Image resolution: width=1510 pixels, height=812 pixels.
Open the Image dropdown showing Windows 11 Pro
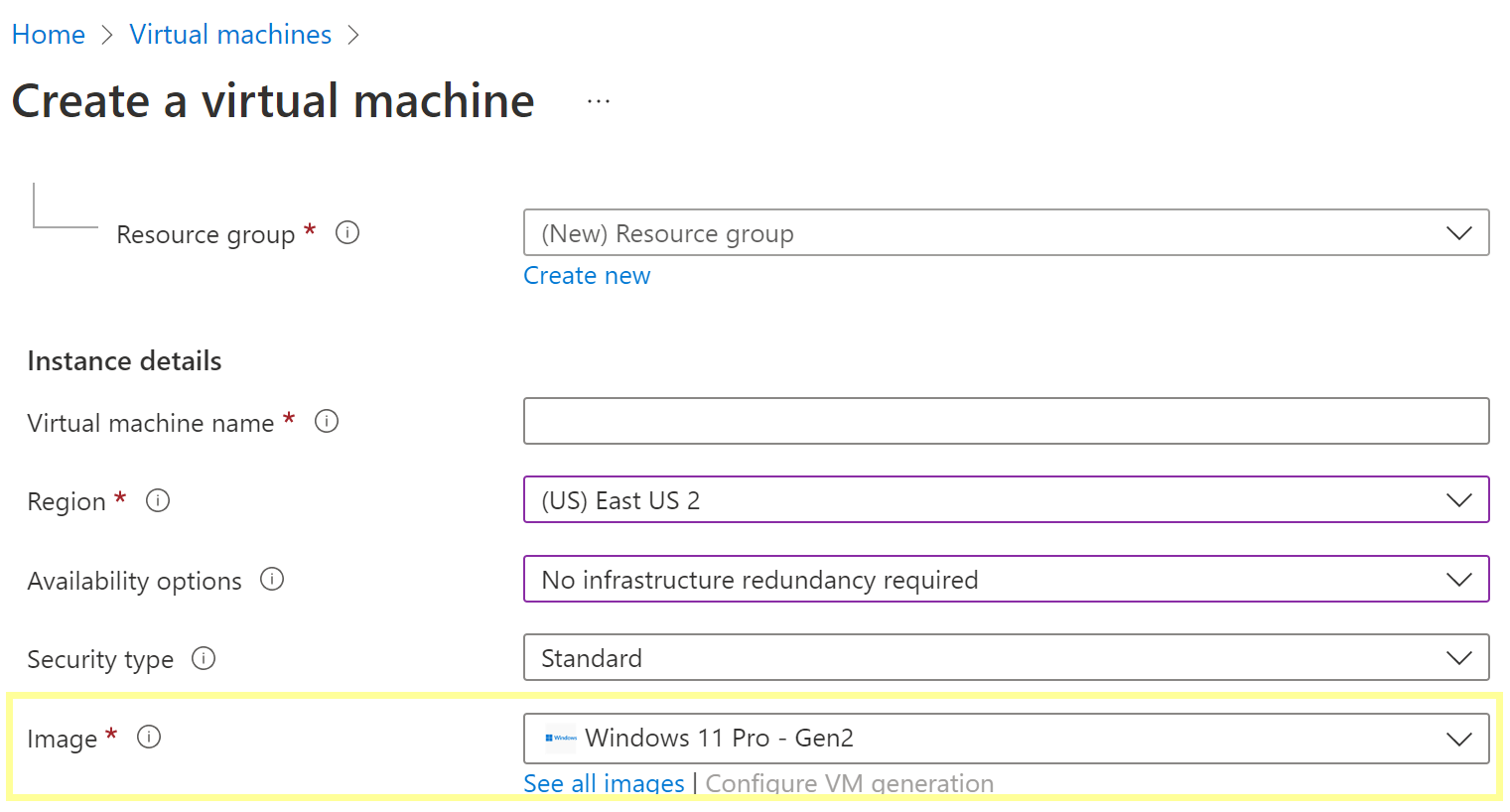point(1006,739)
